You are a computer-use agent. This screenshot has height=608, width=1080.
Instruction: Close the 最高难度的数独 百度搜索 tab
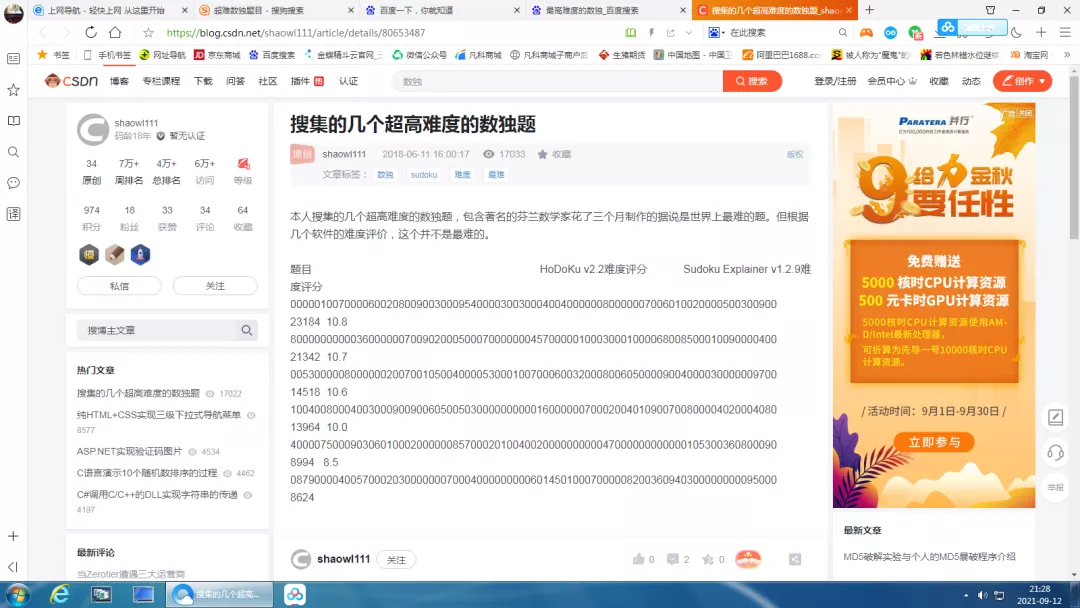click(x=683, y=10)
